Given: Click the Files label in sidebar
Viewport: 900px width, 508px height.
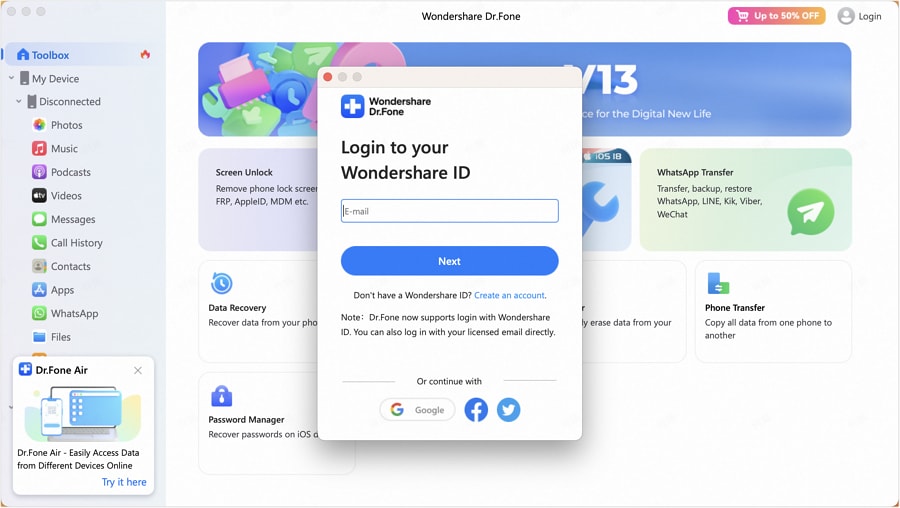Looking at the screenshot, I should pyautogui.click(x=61, y=337).
